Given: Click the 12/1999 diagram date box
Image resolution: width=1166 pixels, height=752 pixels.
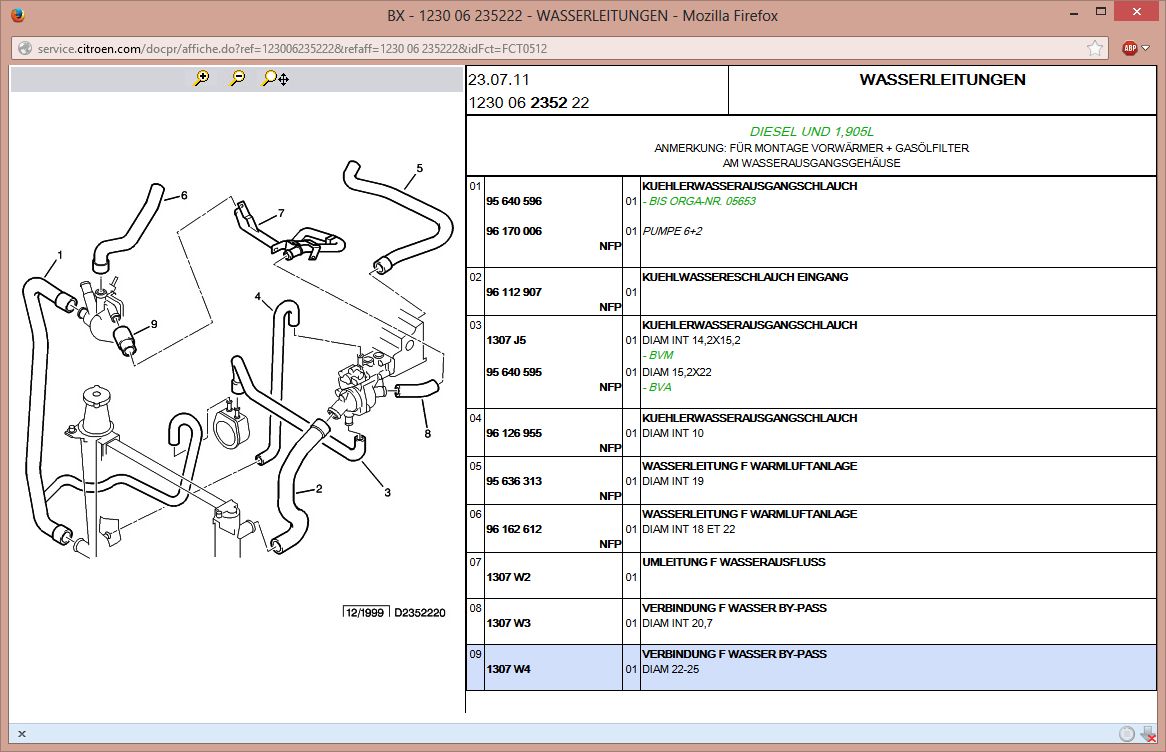Looking at the screenshot, I should coord(365,613).
